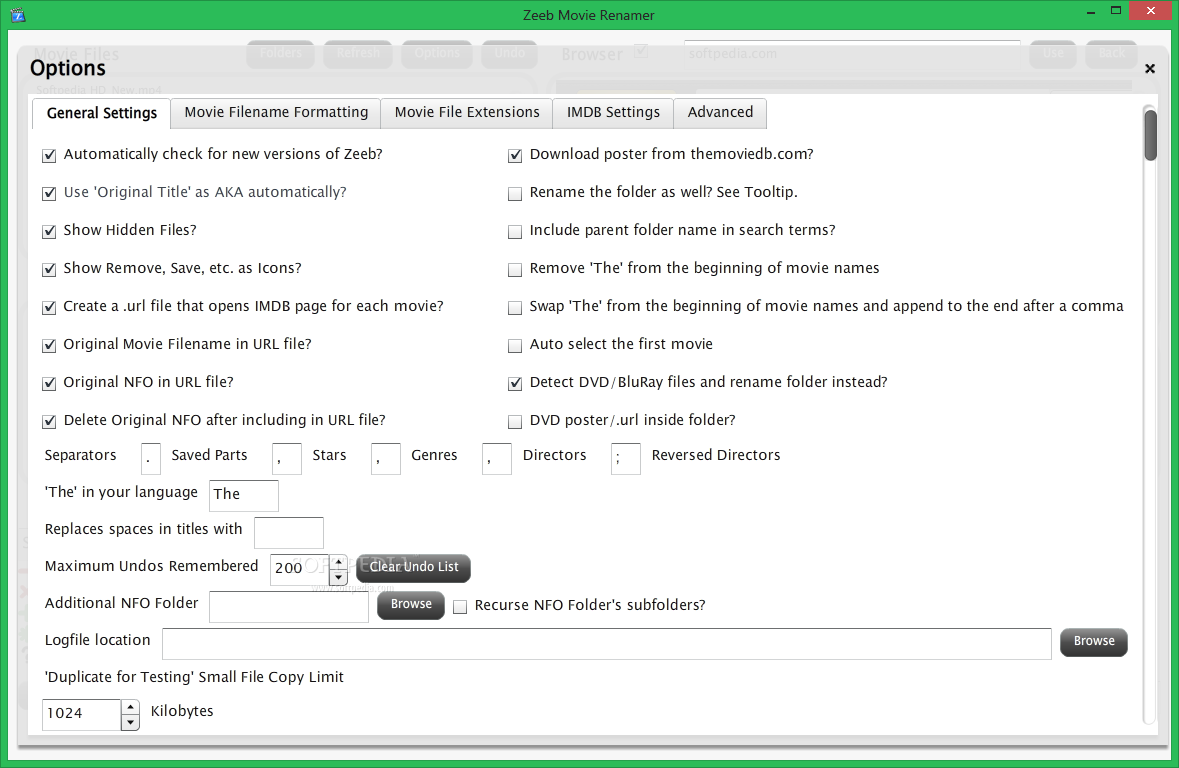This screenshot has height=768, width=1179.
Task: Open Movie File Extensions tab
Action: [x=467, y=112]
